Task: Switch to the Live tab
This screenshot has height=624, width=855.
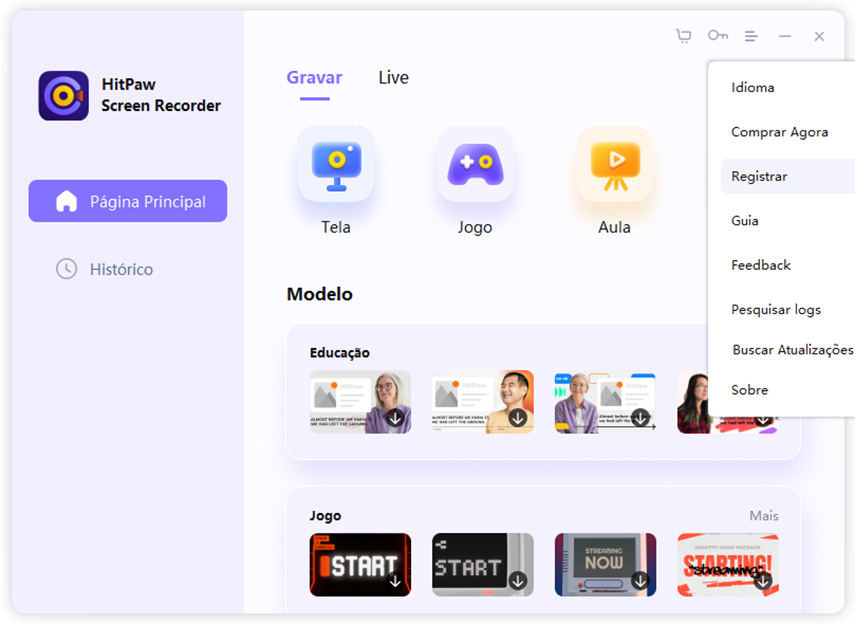Action: click(x=393, y=78)
